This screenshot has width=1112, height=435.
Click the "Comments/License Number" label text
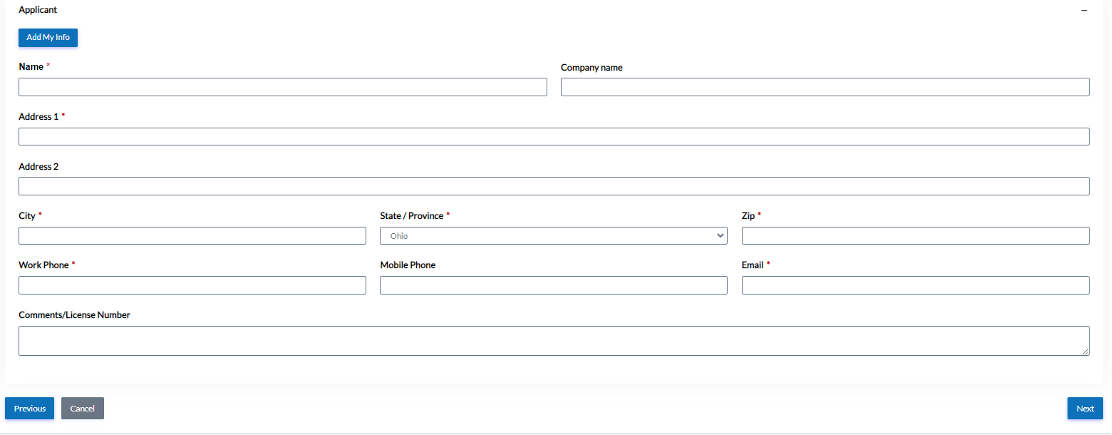click(74, 315)
